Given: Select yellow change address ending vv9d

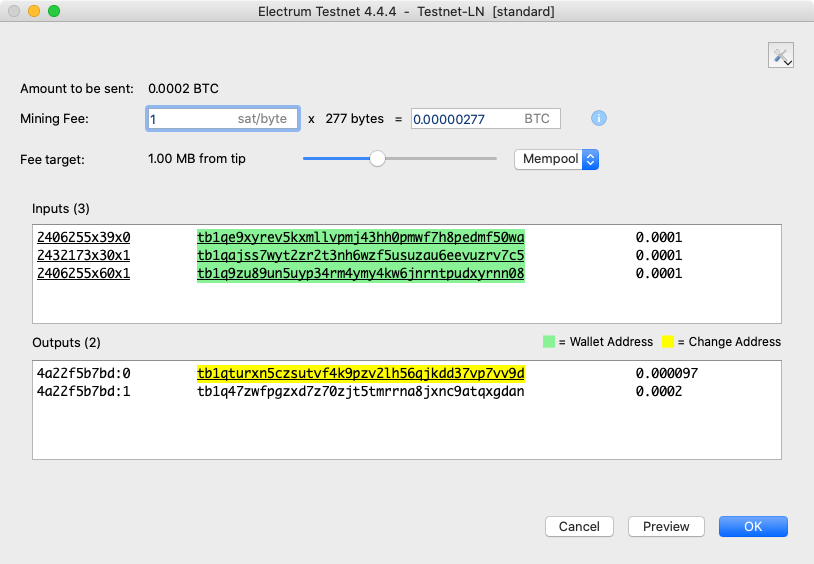Looking at the screenshot, I should [361, 373].
